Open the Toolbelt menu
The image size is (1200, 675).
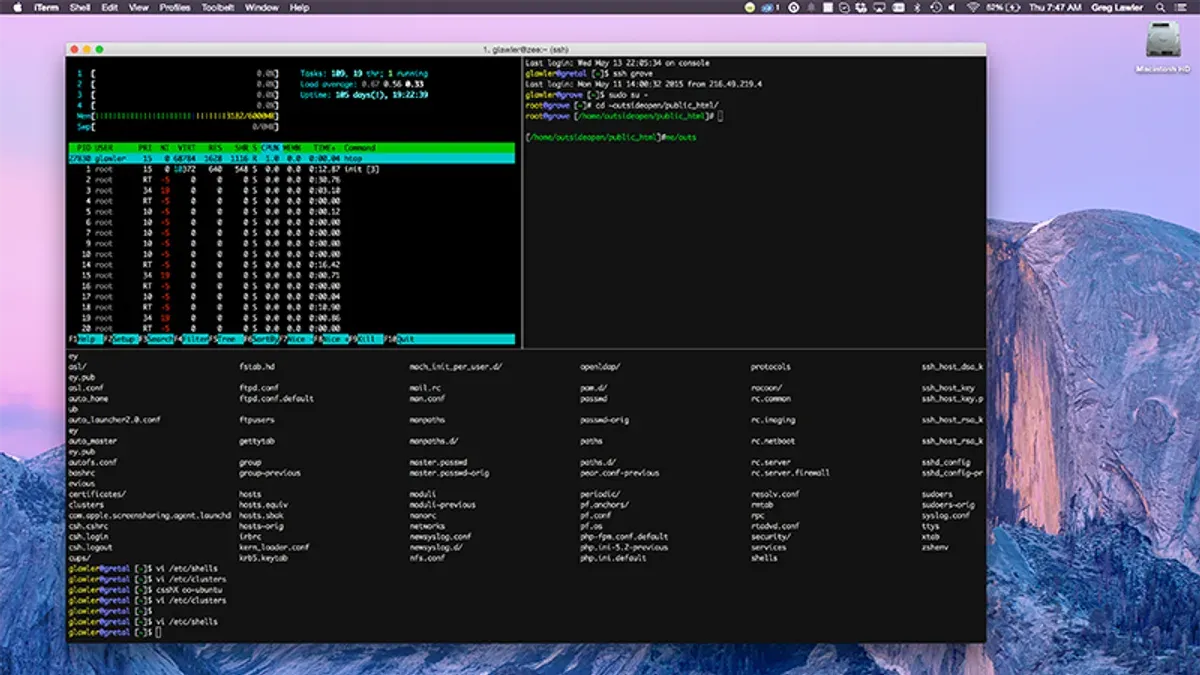[x=217, y=7]
